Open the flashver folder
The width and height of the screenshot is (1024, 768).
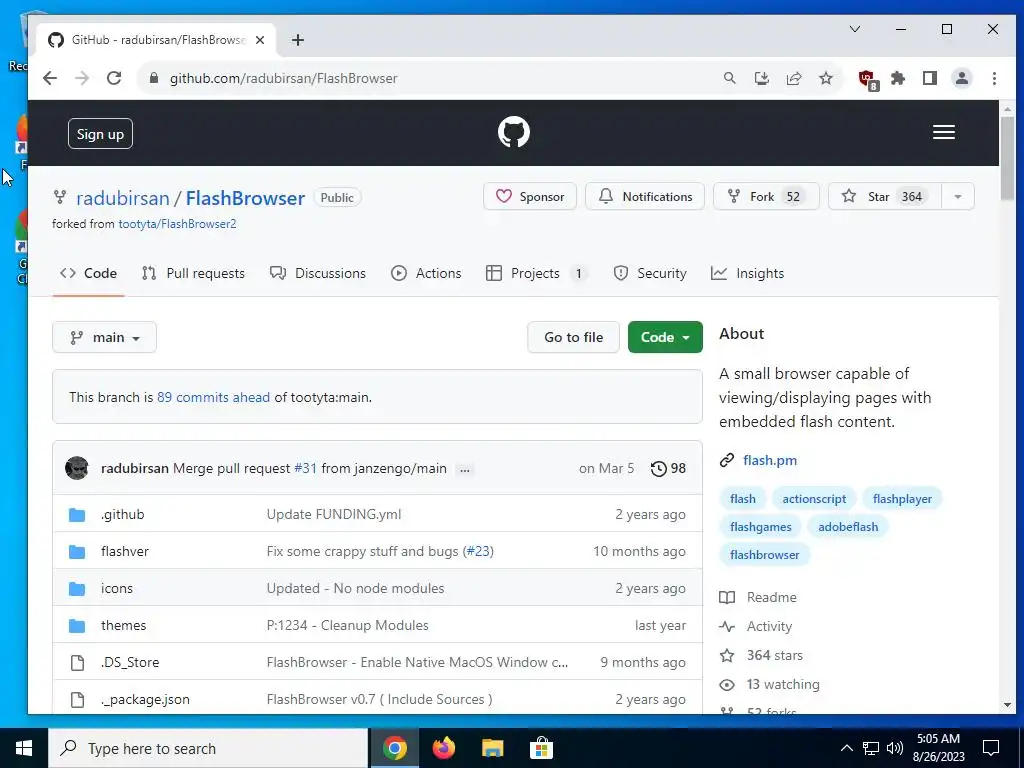pos(125,552)
